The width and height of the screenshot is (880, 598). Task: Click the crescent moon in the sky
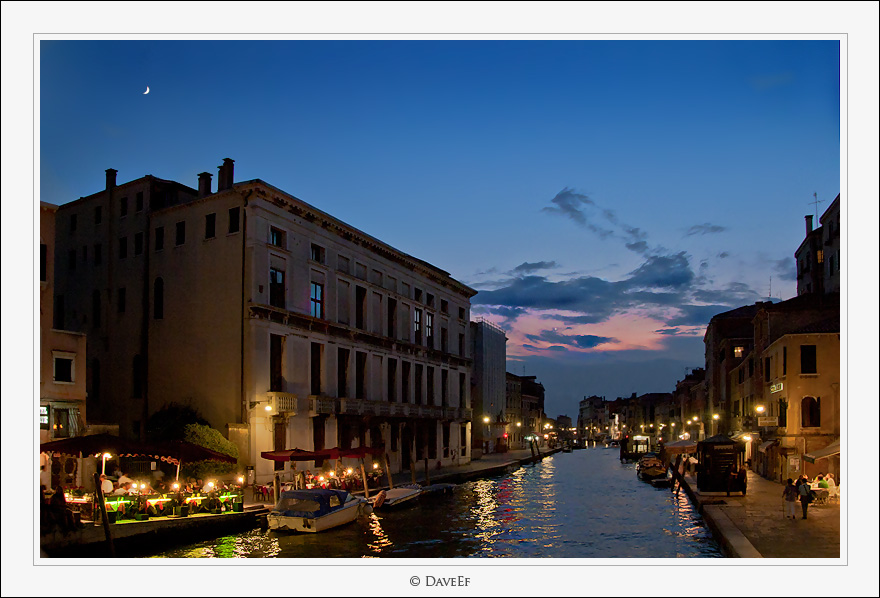(x=144, y=89)
